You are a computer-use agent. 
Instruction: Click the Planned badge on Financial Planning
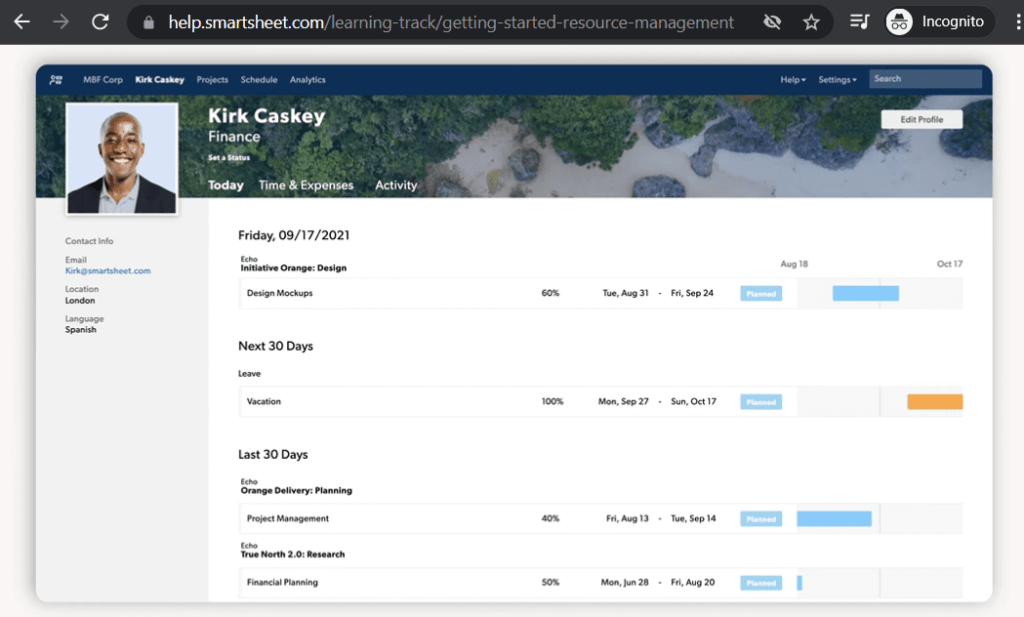(760, 582)
